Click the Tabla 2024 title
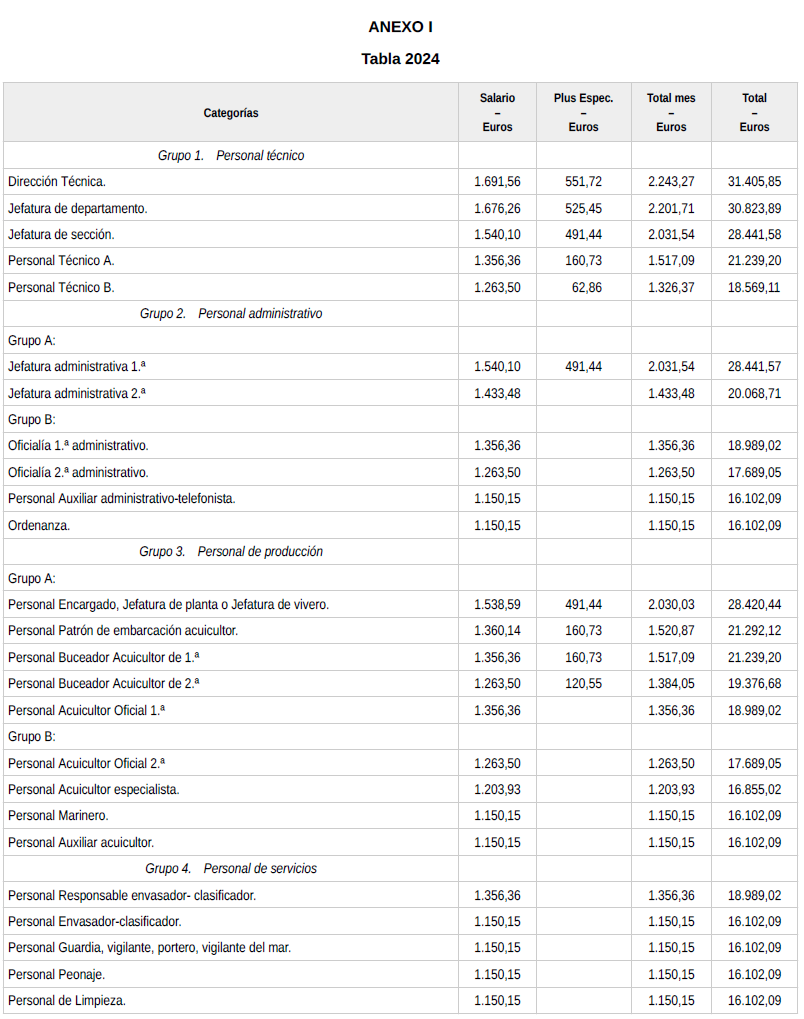The image size is (804, 1019). pos(400,59)
